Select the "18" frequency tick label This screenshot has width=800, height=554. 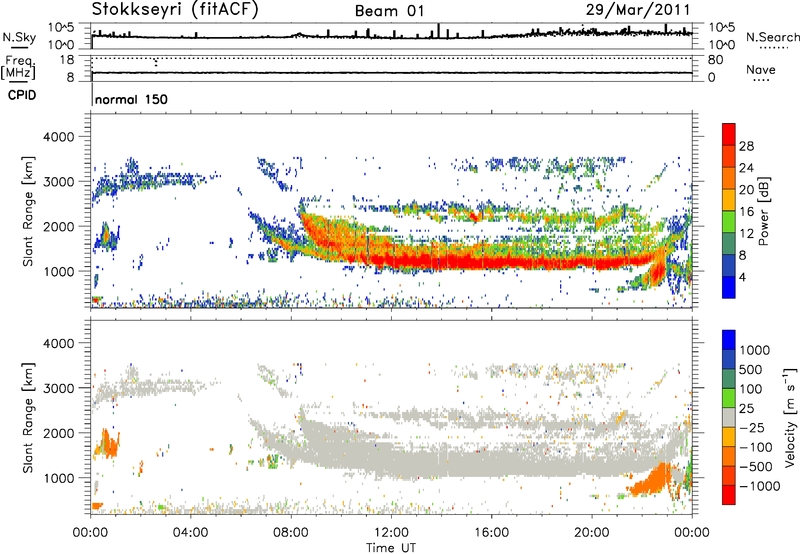[67, 60]
